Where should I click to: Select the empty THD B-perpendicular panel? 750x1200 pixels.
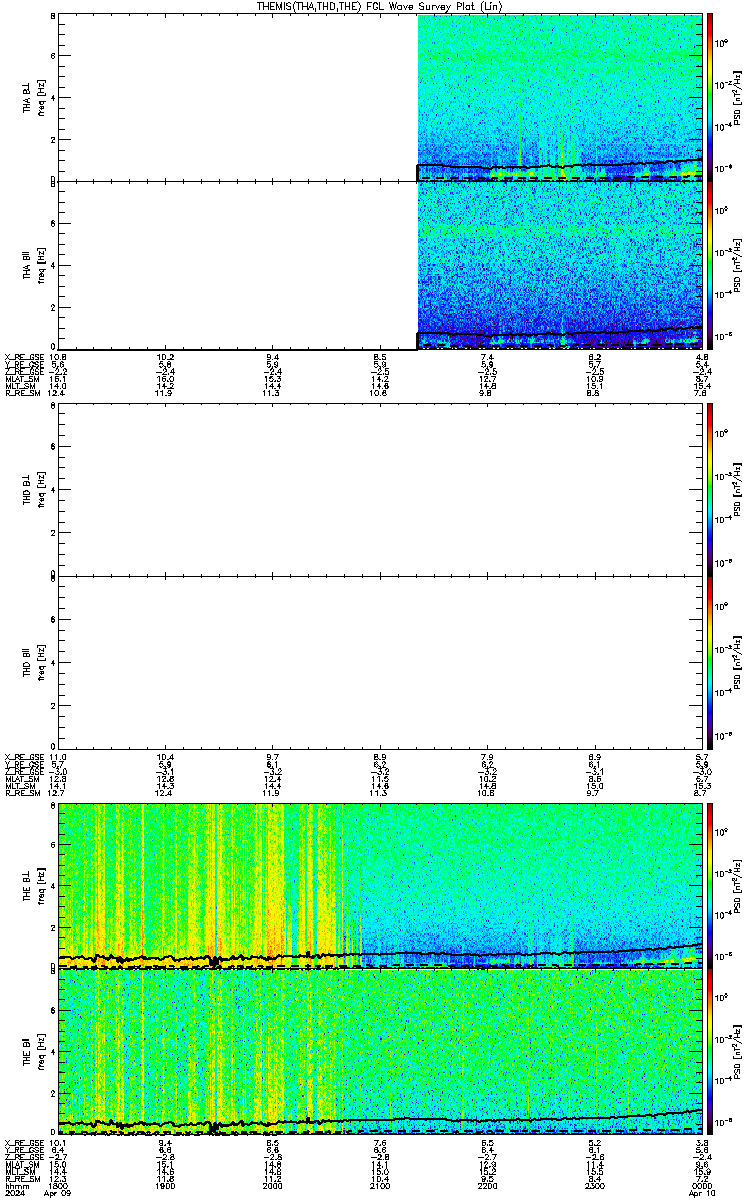coord(380,489)
